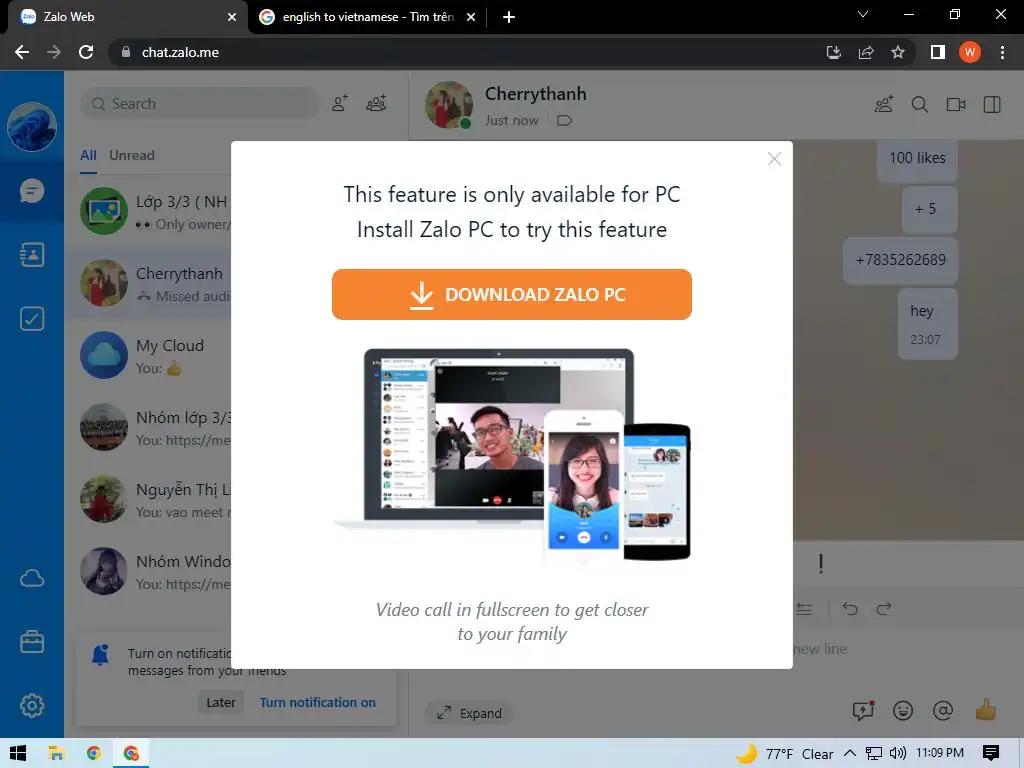This screenshot has height=768, width=1024.
Task: Switch to the All conversations tab
Action: tap(88, 155)
